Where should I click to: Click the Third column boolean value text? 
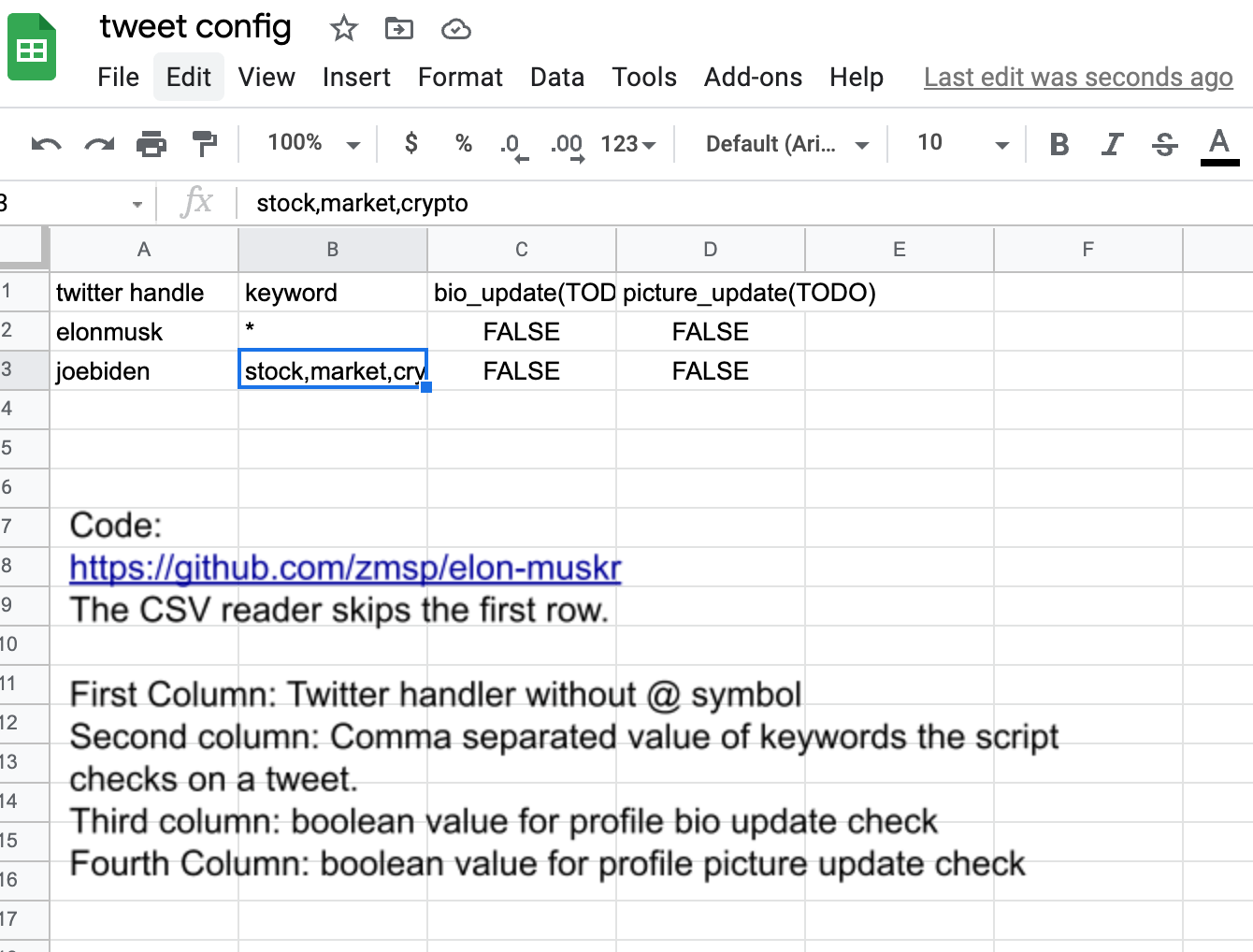[503, 821]
